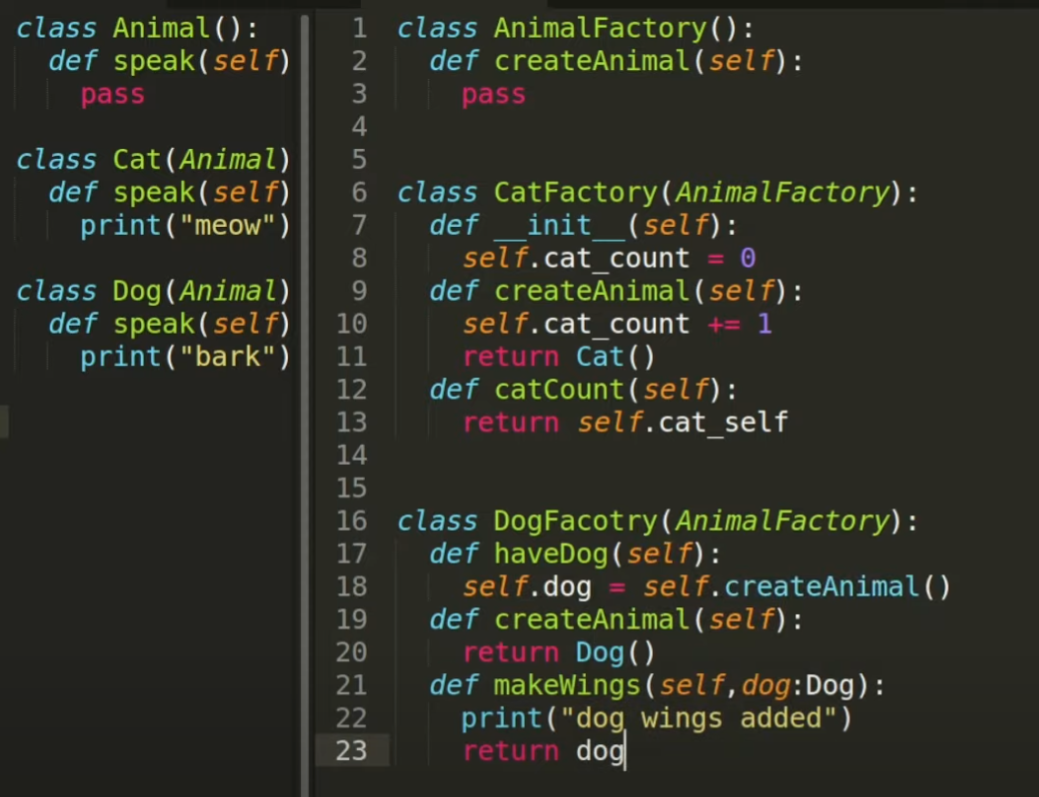This screenshot has height=797, width=1039.
Task: Click makeWings method name on line 21
Action: click(567, 686)
